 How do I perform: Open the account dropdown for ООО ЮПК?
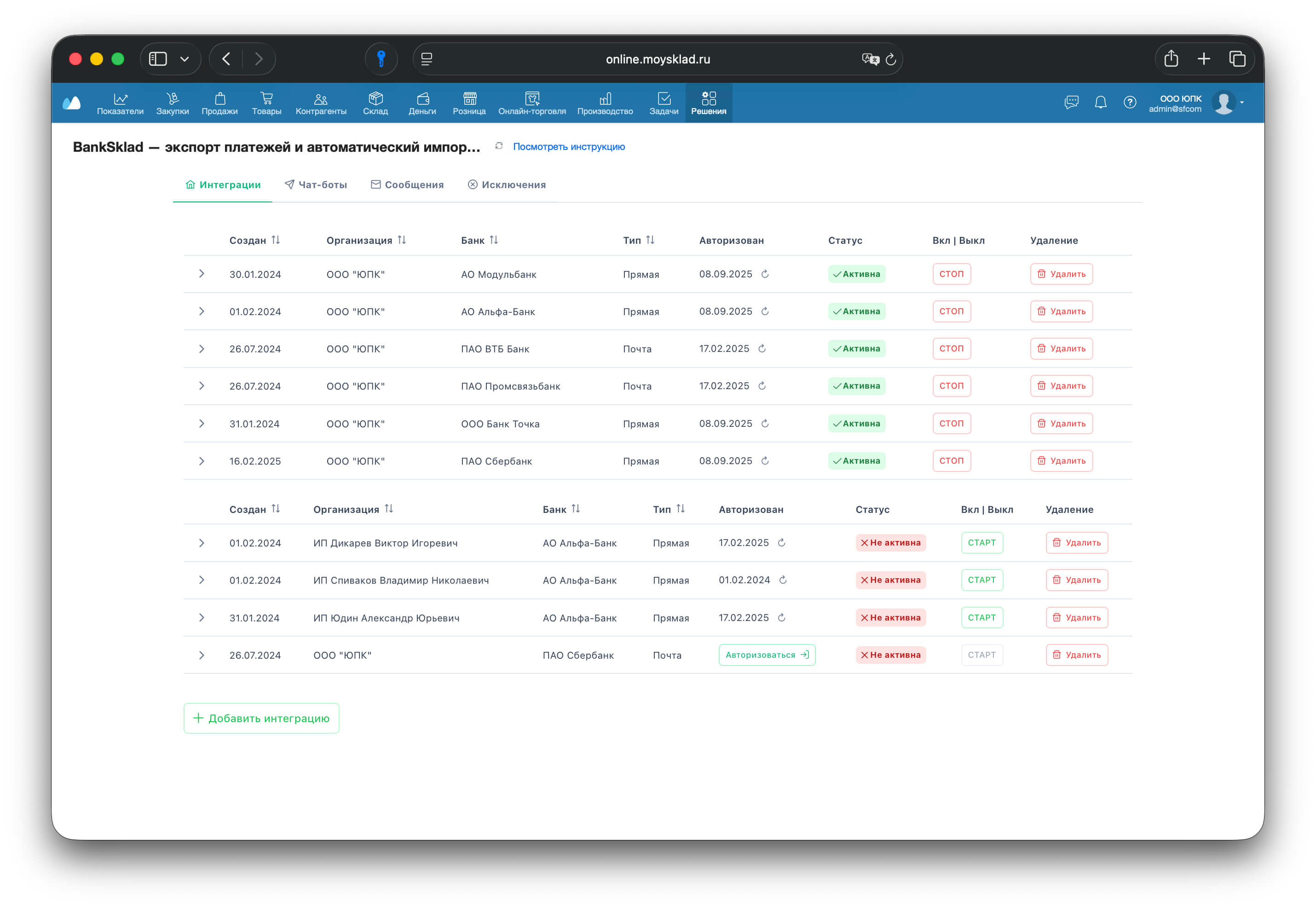pos(1242,103)
